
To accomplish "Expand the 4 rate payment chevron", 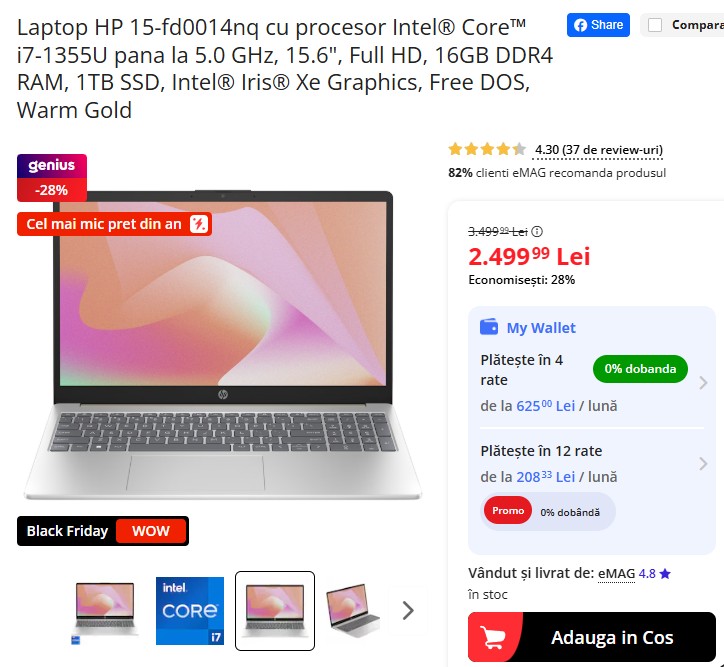I will tap(703, 383).
